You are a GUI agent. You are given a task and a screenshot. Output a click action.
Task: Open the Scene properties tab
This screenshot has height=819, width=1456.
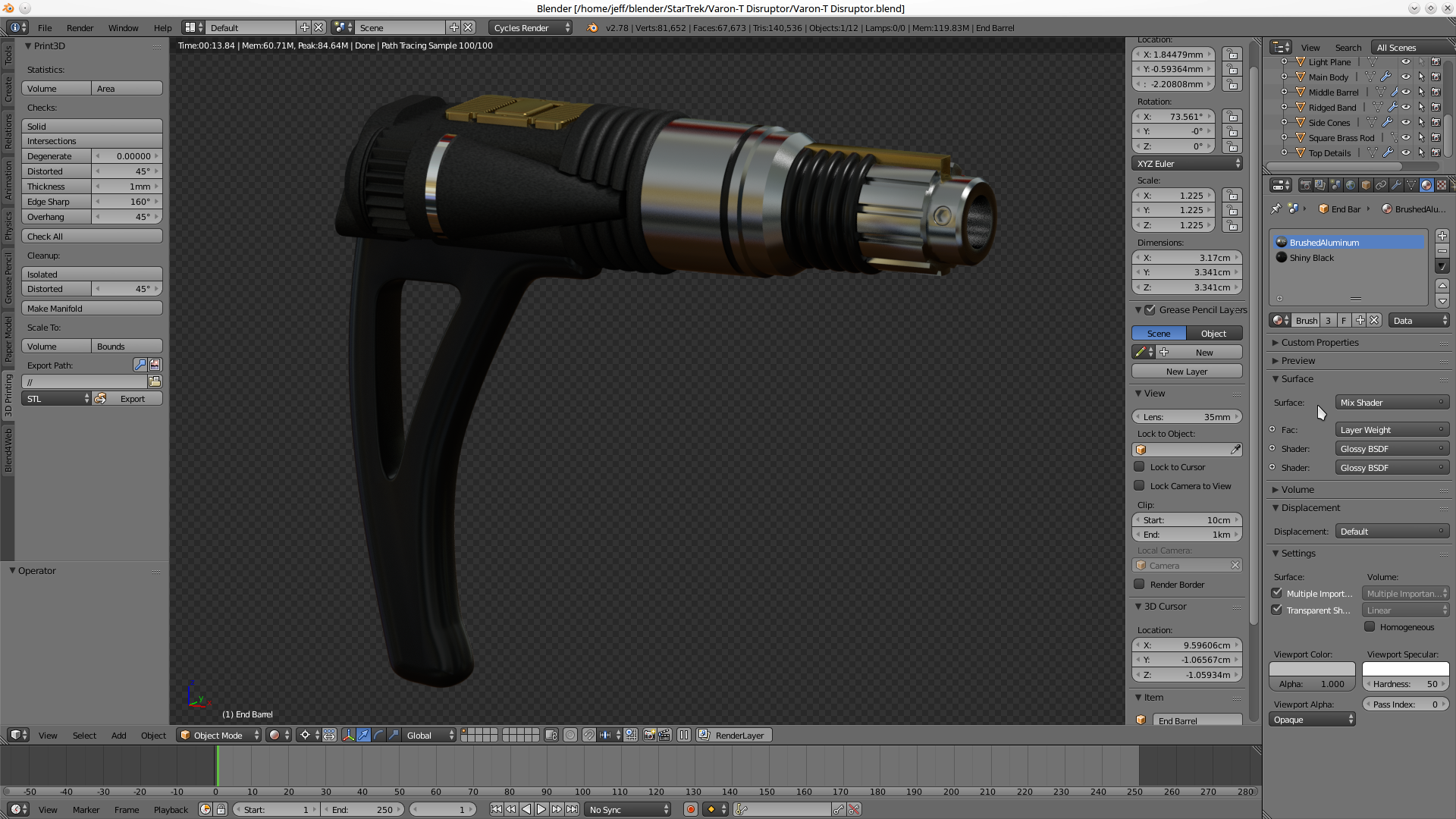click(x=1335, y=185)
